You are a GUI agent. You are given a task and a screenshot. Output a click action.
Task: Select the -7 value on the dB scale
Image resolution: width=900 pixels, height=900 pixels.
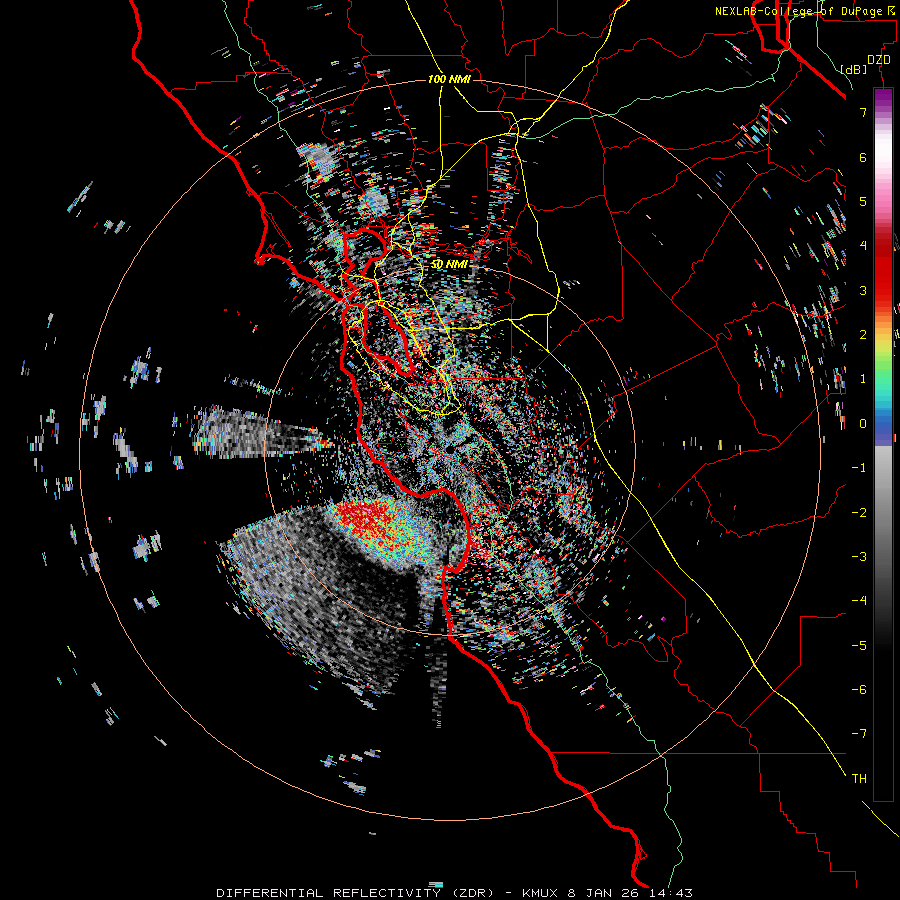[859, 734]
